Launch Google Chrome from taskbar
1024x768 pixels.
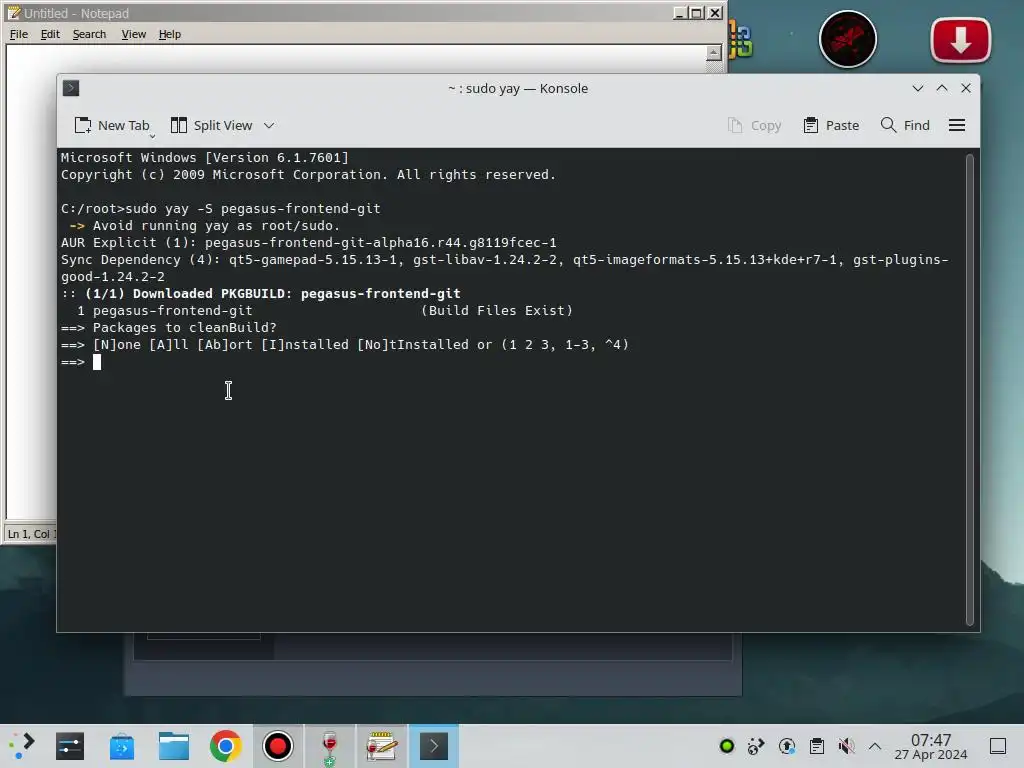(225, 746)
